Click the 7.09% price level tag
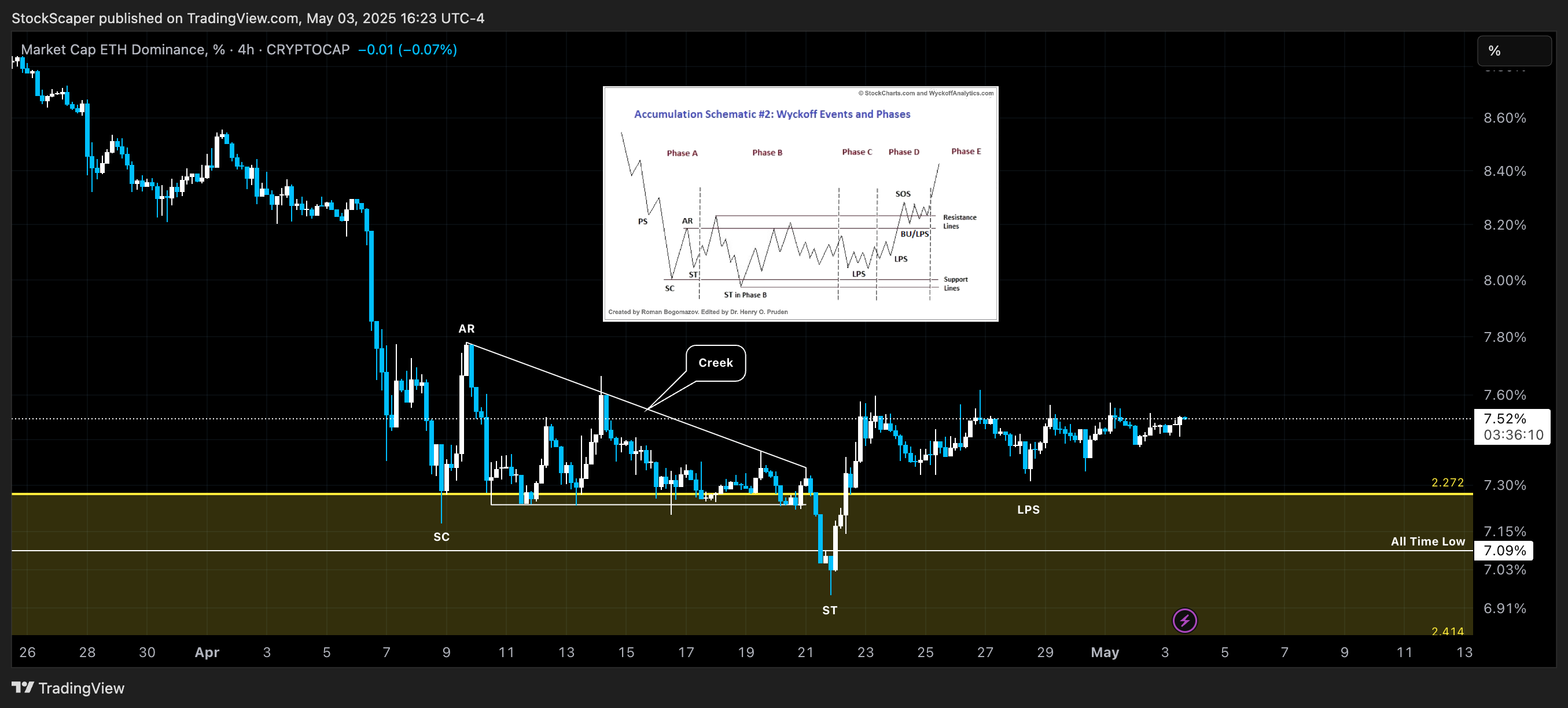 pos(1504,550)
